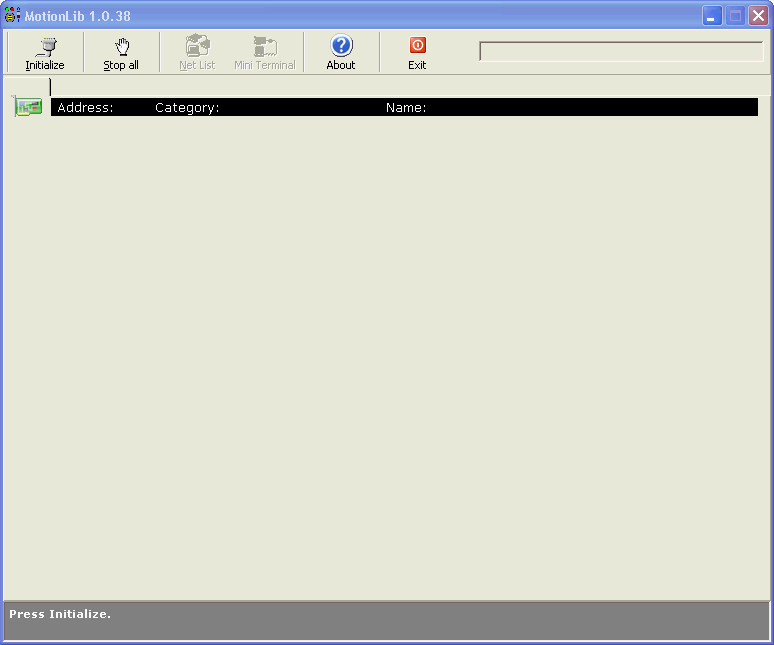This screenshot has width=774, height=645.
Task: Click the blank tab above the device list
Action: pos(27,86)
